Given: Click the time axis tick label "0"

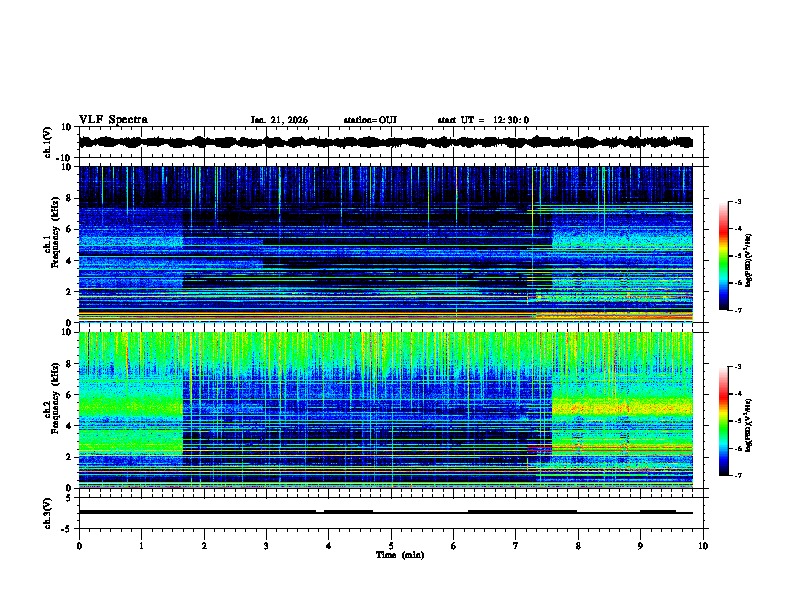Looking at the screenshot, I should point(79,546).
